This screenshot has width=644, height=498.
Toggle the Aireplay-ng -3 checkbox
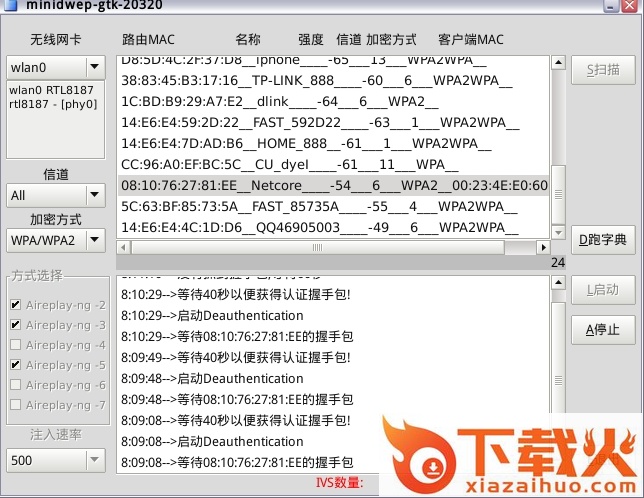coord(16,325)
